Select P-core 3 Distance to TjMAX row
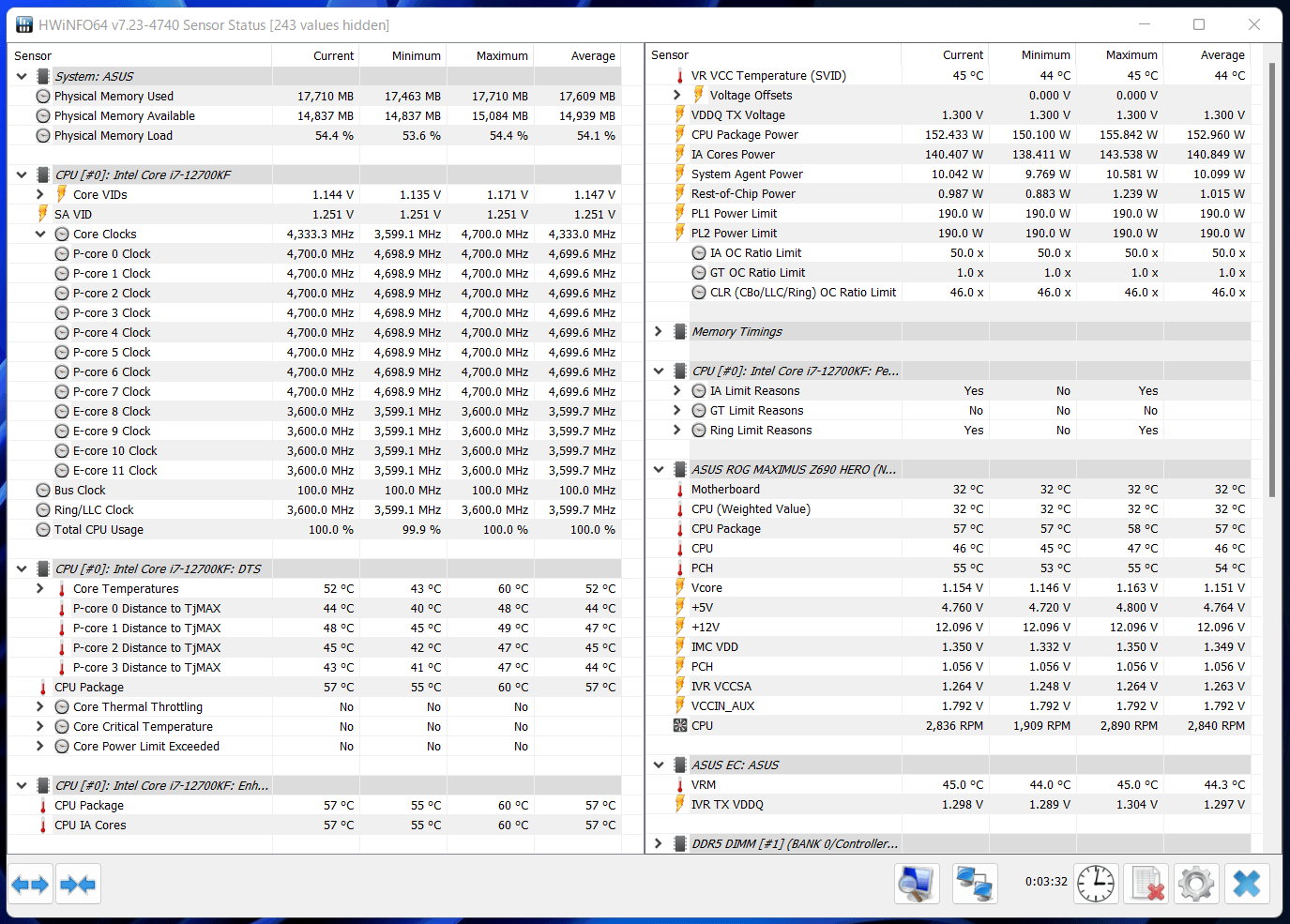1290x924 pixels. pyautogui.click(x=314, y=668)
